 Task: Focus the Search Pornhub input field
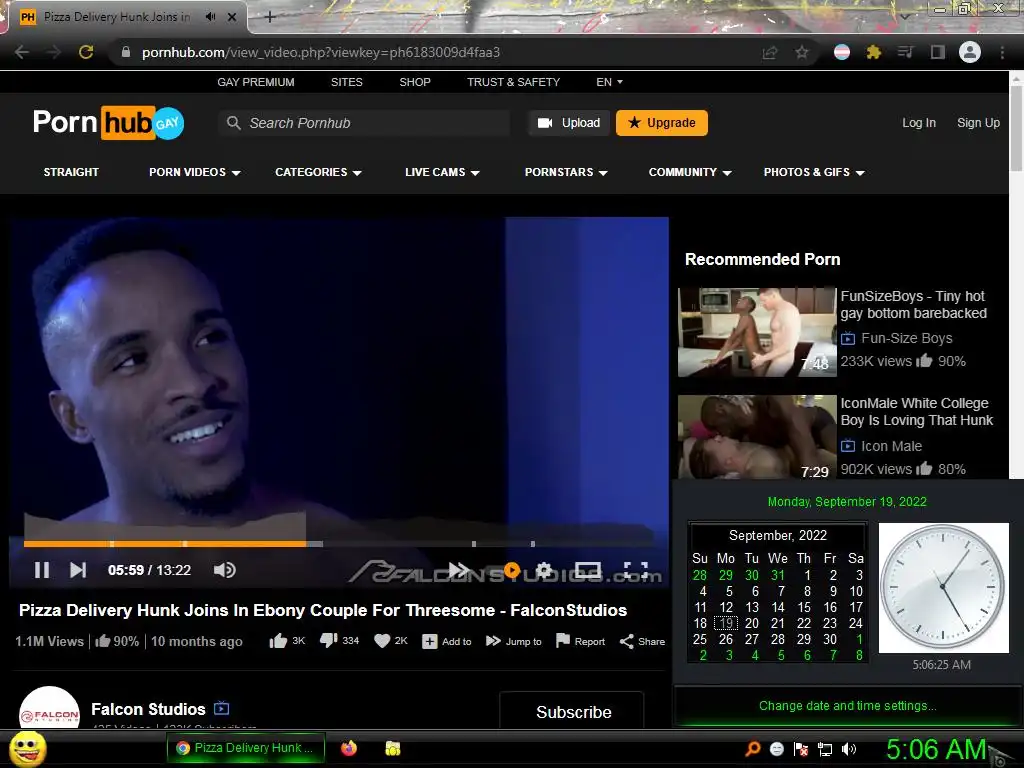[364, 123]
